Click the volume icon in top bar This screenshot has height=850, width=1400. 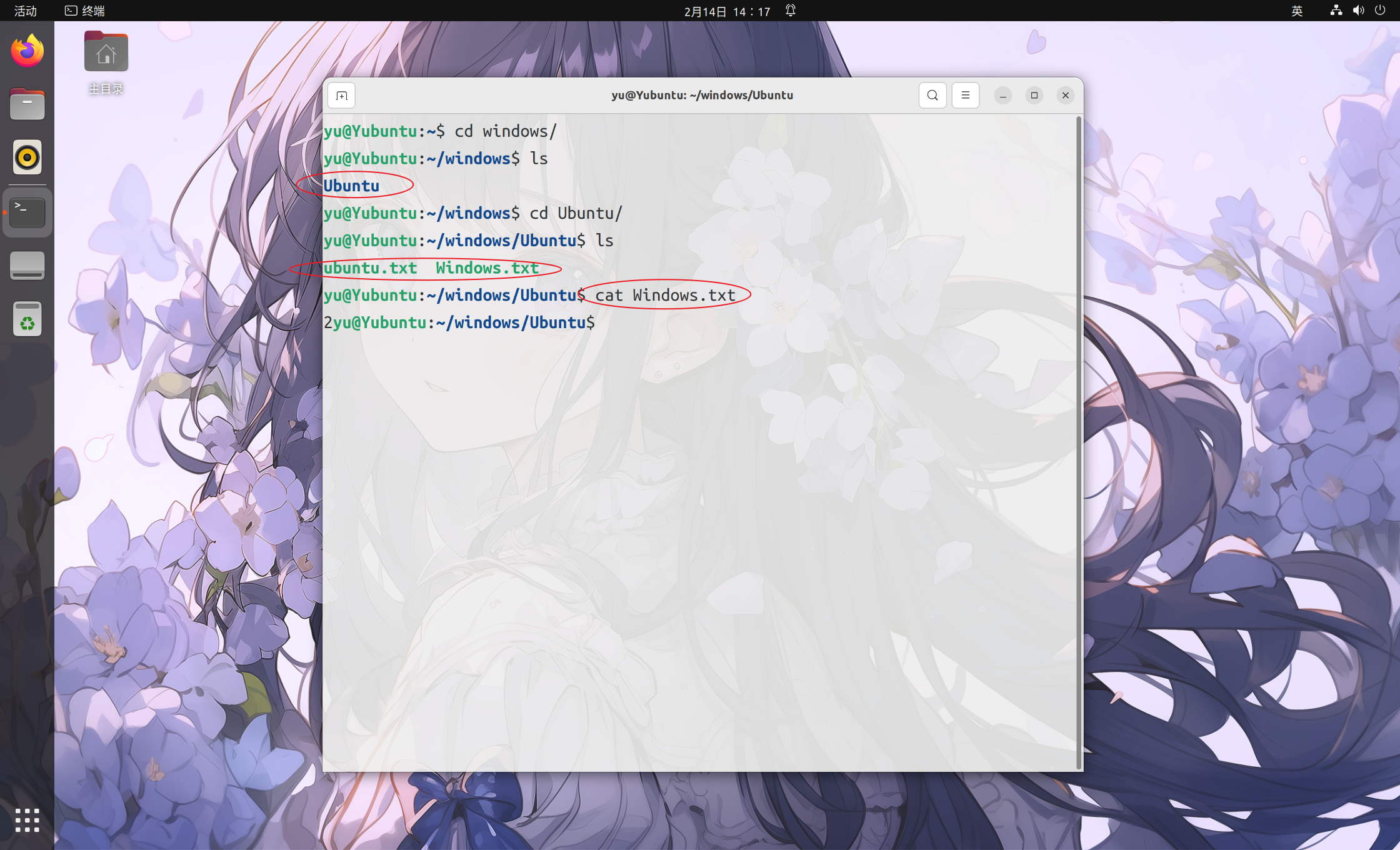(1358, 11)
